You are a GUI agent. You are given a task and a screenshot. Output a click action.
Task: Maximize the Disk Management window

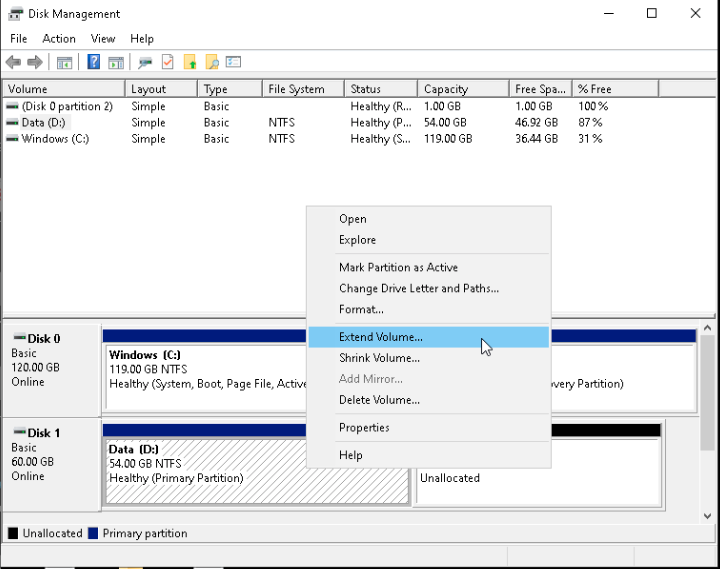point(652,13)
